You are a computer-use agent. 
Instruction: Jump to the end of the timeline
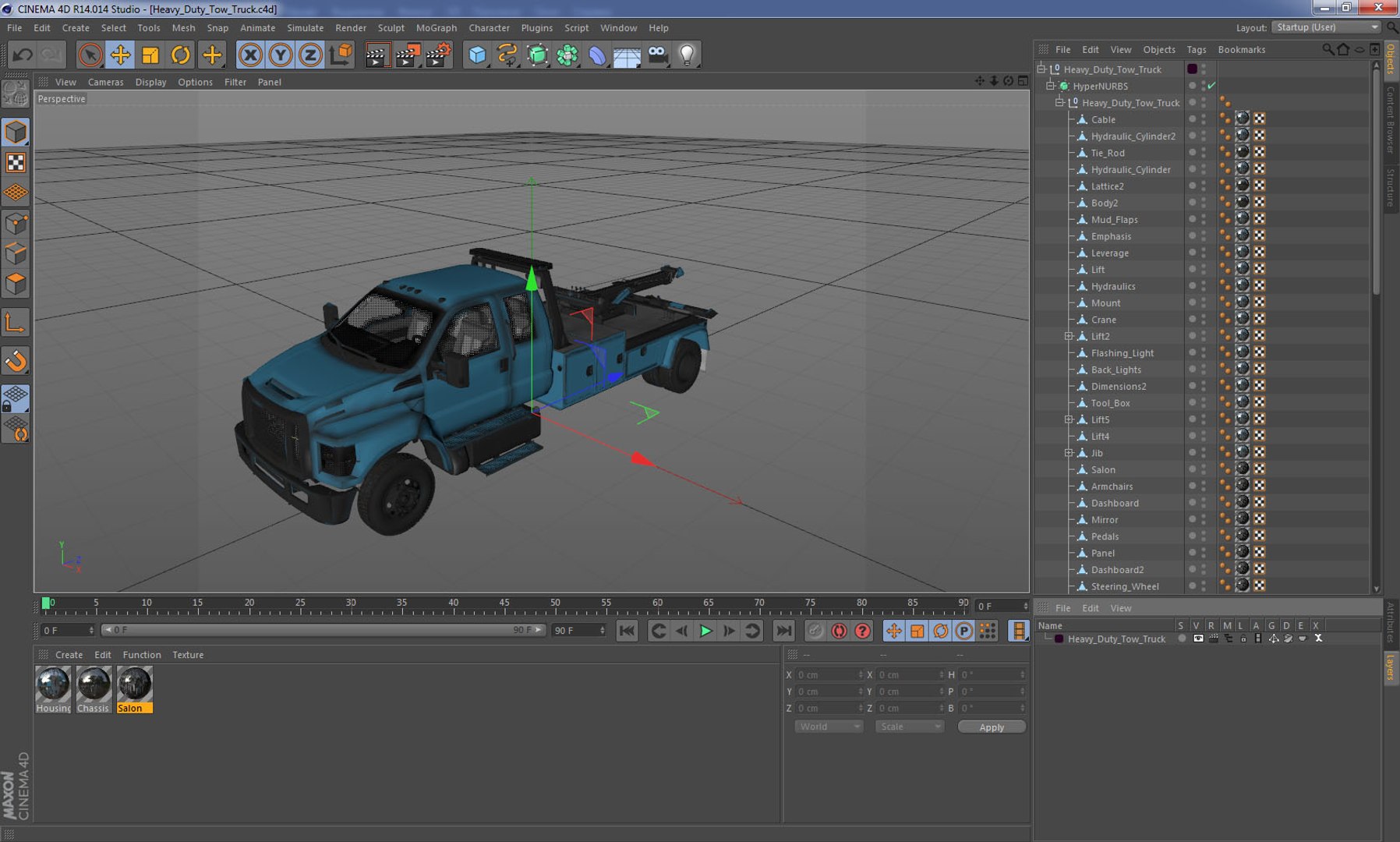783,631
